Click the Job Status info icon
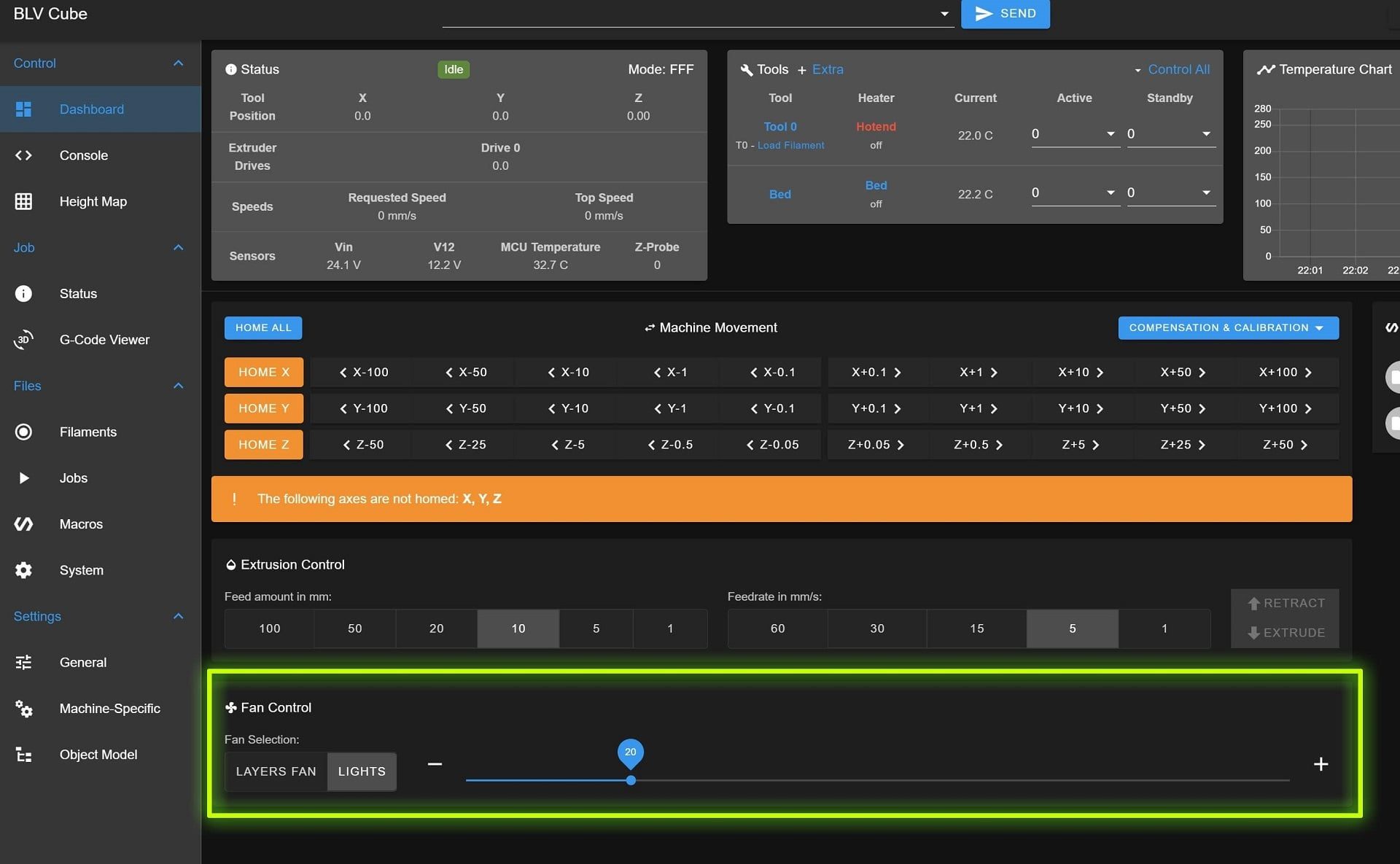This screenshot has height=864, width=1400. [x=23, y=293]
